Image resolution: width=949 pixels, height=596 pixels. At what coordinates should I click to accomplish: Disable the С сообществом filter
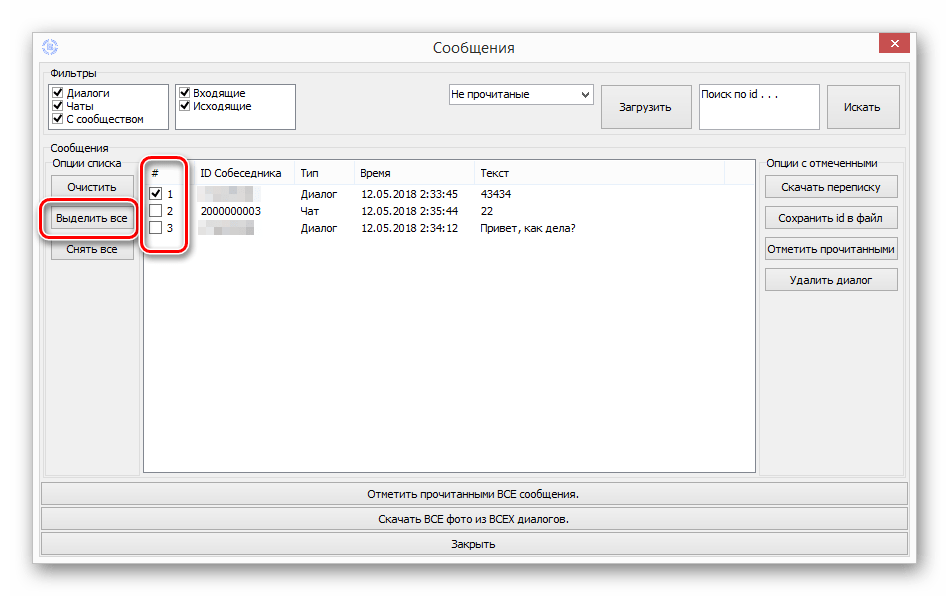pos(58,119)
